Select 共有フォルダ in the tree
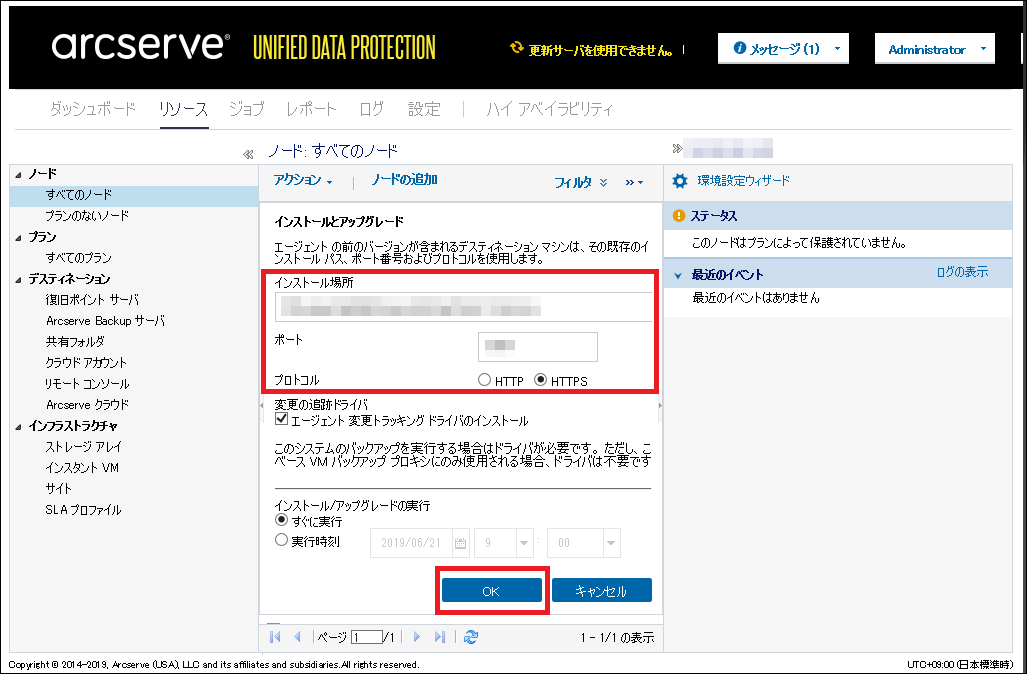The height and width of the screenshot is (674, 1027). pos(75,342)
